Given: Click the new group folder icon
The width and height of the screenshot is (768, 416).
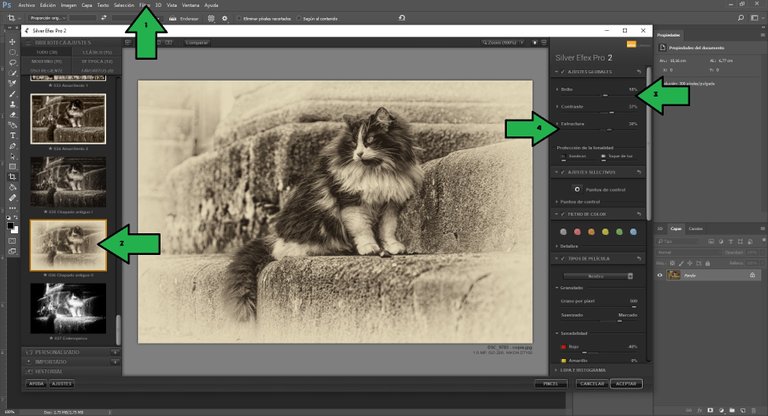Looking at the screenshot, I should coord(732,410).
